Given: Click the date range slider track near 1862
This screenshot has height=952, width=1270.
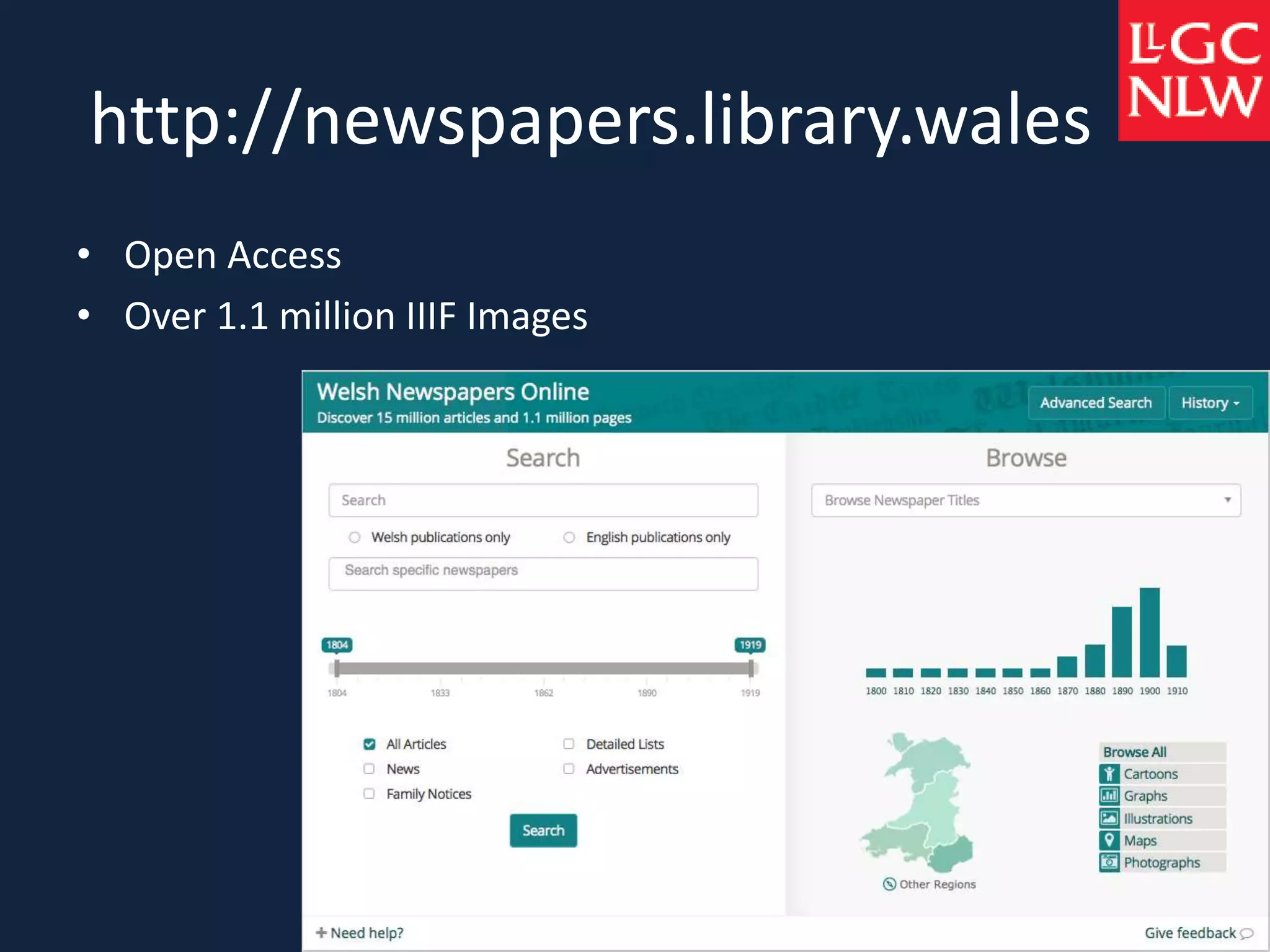Looking at the screenshot, I should [544, 668].
